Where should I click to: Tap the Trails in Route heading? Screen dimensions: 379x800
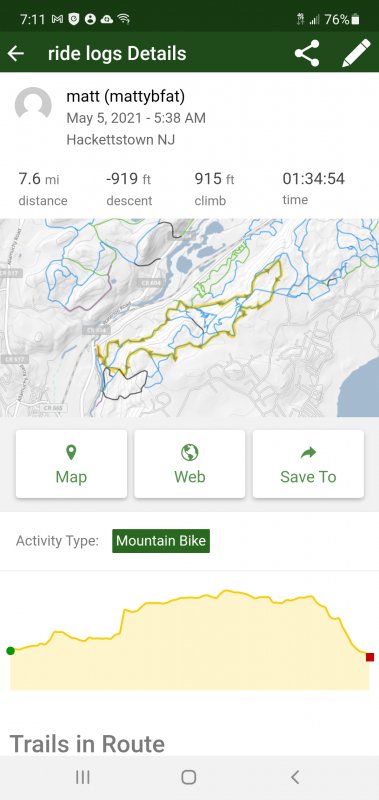pyautogui.click(x=87, y=744)
